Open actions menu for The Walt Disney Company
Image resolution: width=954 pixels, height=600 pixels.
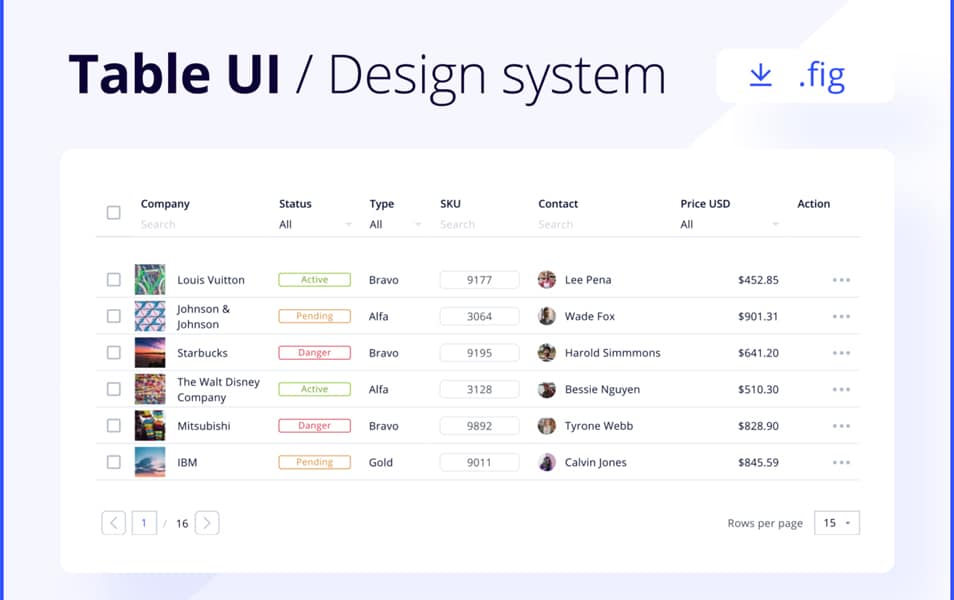point(839,389)
